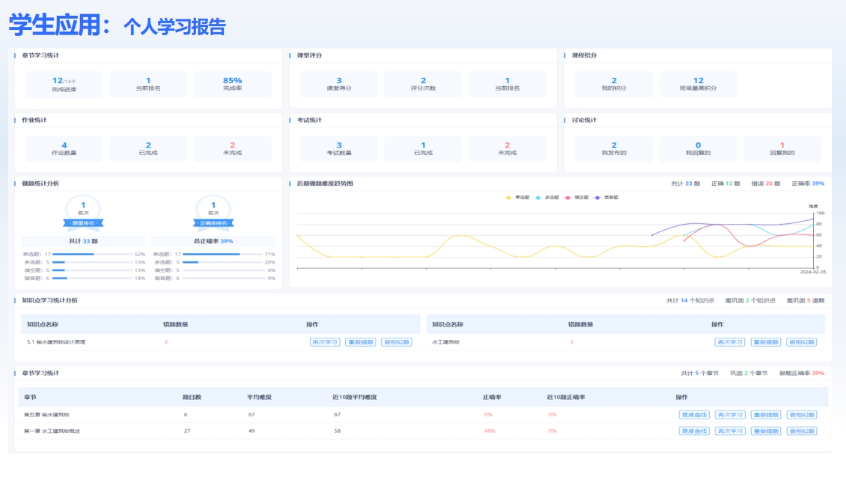The width and height of the screenshot is (846, 480).
Task: Click 做相似题 in the 第五章 row
Action: pos(802,415)
